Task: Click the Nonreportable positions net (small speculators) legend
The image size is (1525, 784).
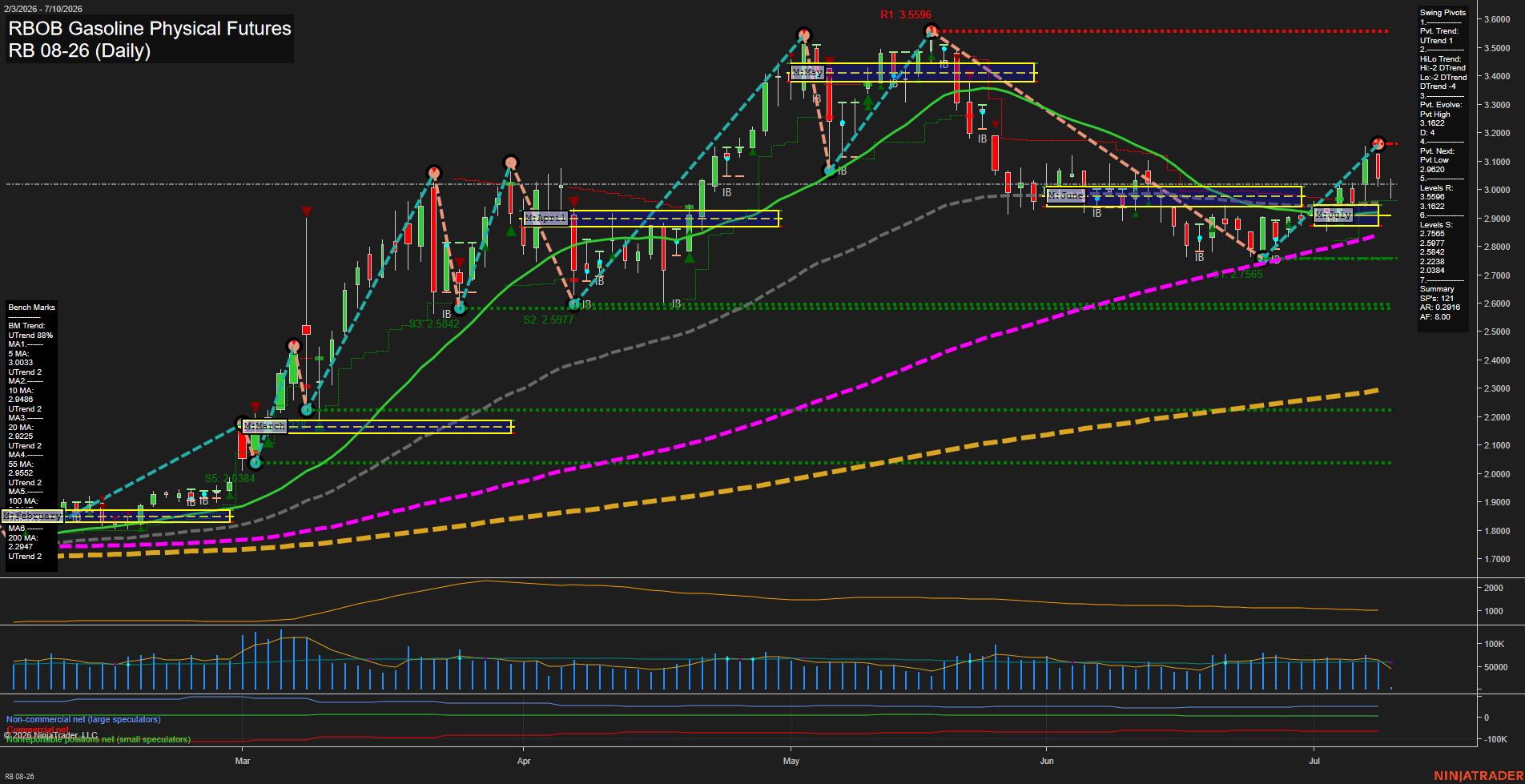Action: pos(99,739)
